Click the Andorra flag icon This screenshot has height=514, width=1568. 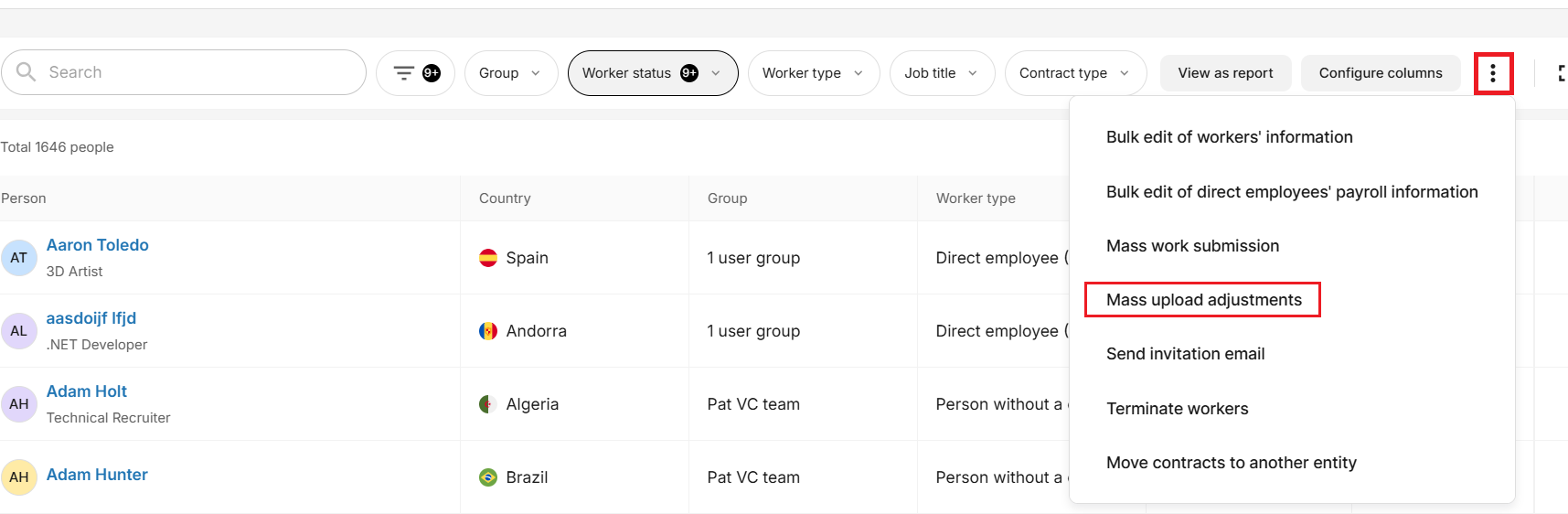click(x=488, y=331)
